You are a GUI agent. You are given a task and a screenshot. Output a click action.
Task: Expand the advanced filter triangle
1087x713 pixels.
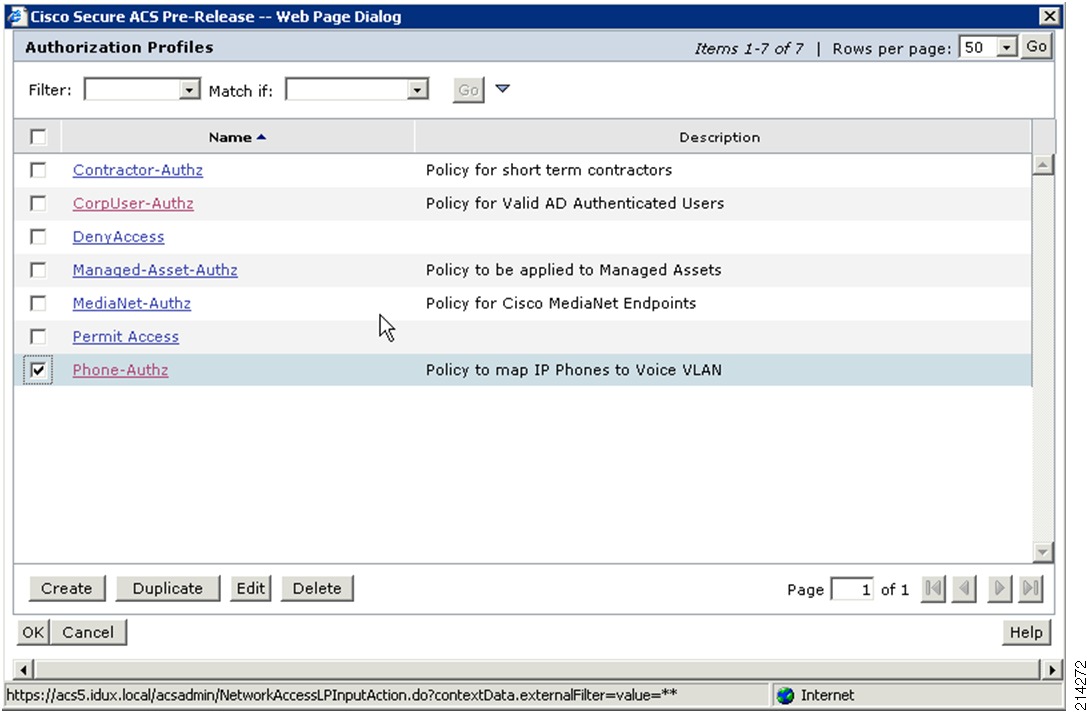503,89
